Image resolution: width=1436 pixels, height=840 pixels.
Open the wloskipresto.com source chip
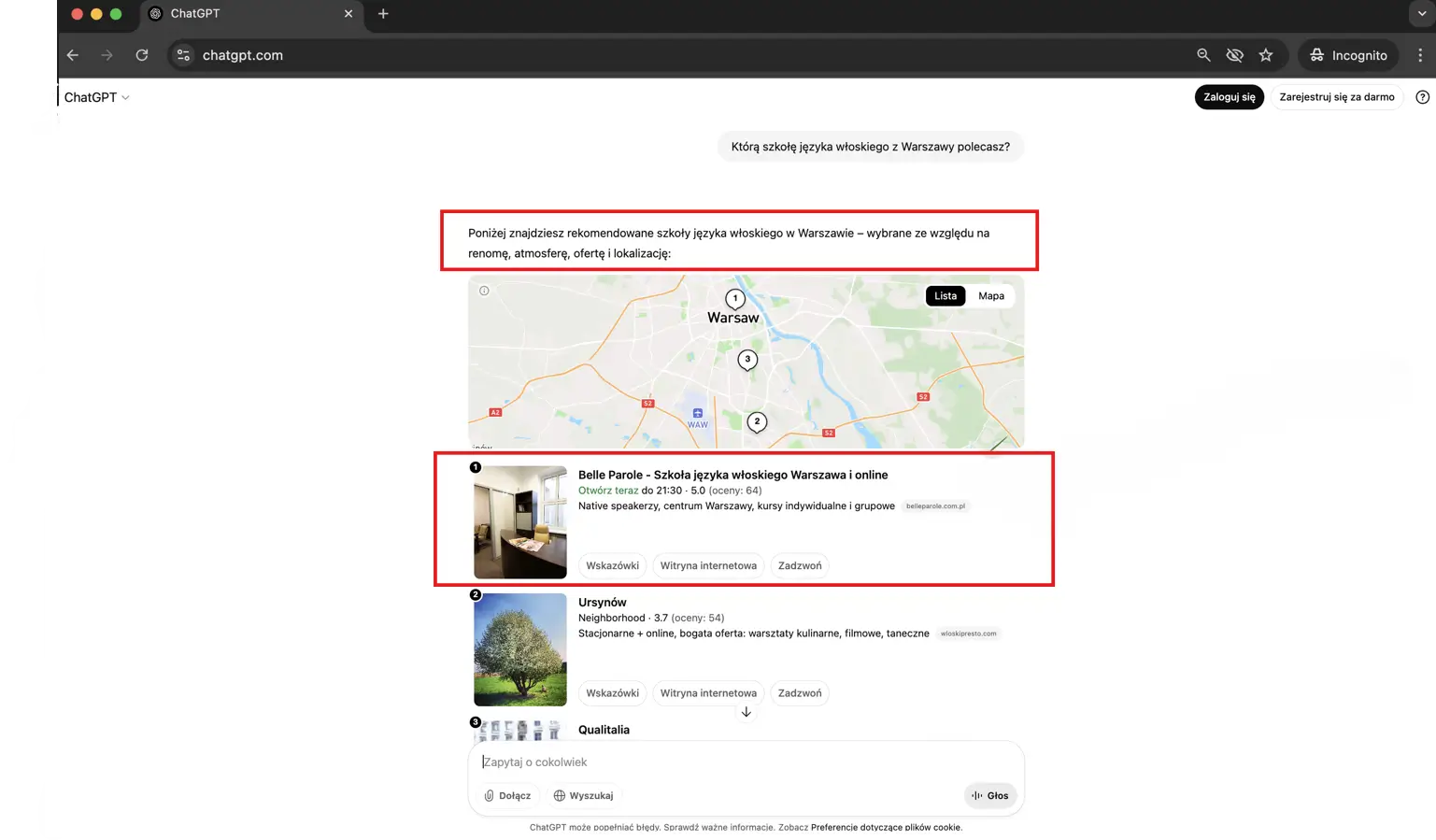tap(968, 634)
